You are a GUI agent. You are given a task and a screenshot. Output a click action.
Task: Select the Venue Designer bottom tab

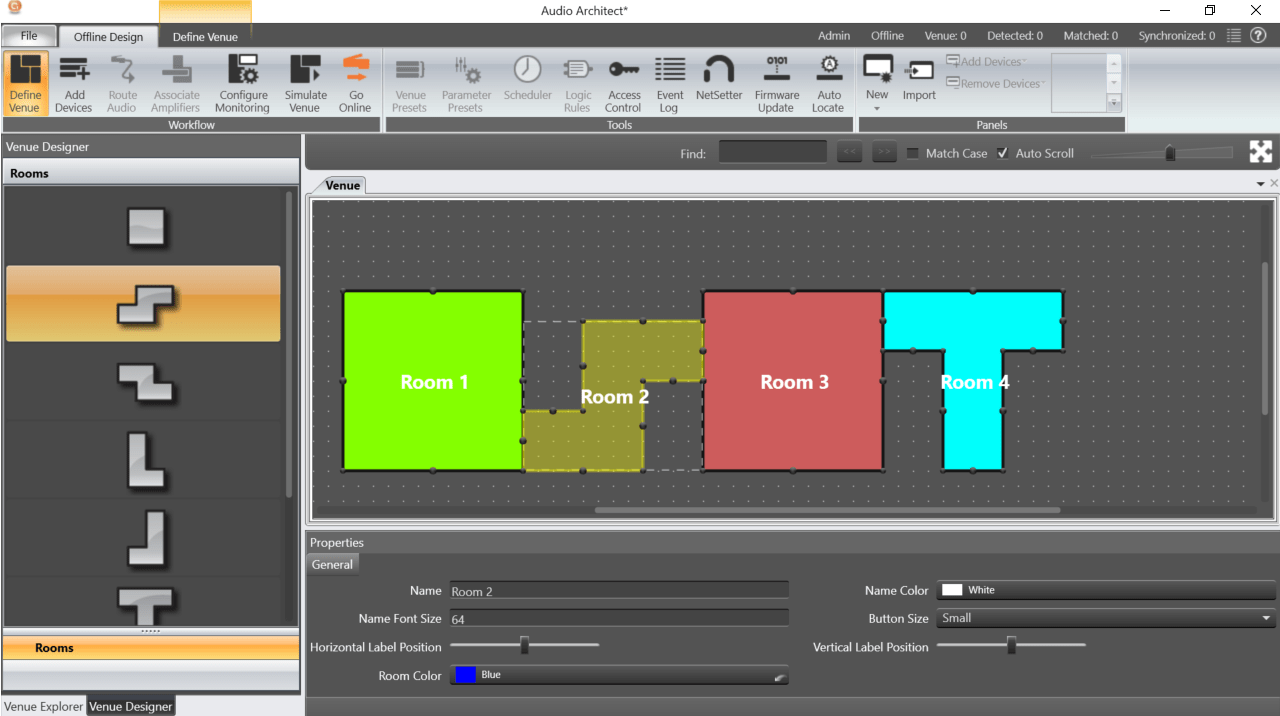(x=131, y=706)
